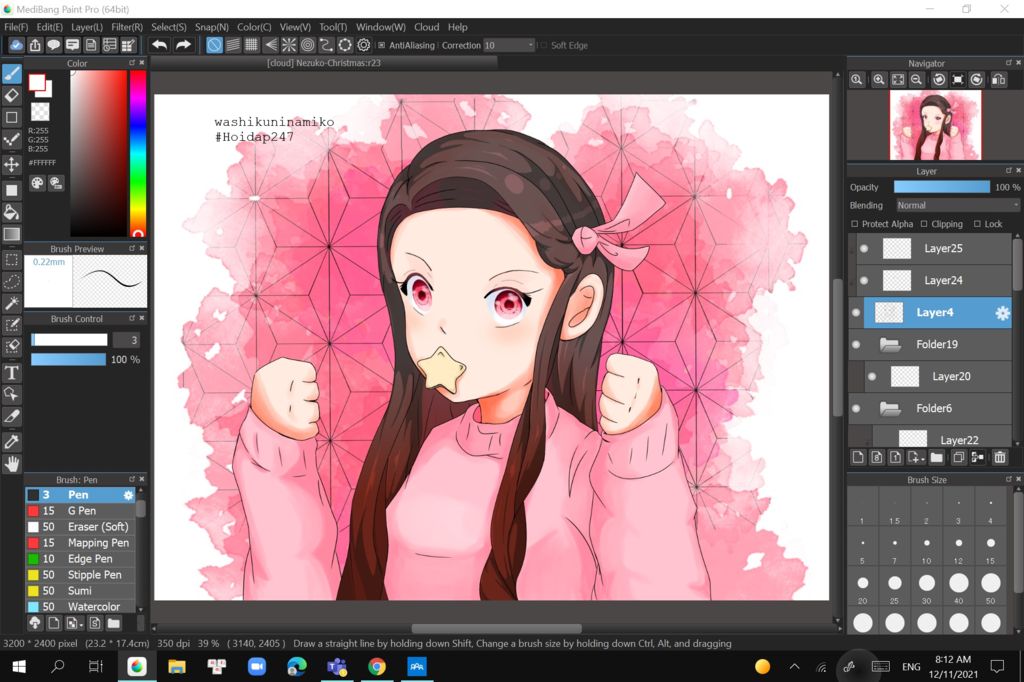Screen dimensions: 1024x682
Task: Select the G Pen brush
Action: coord(80,511)
